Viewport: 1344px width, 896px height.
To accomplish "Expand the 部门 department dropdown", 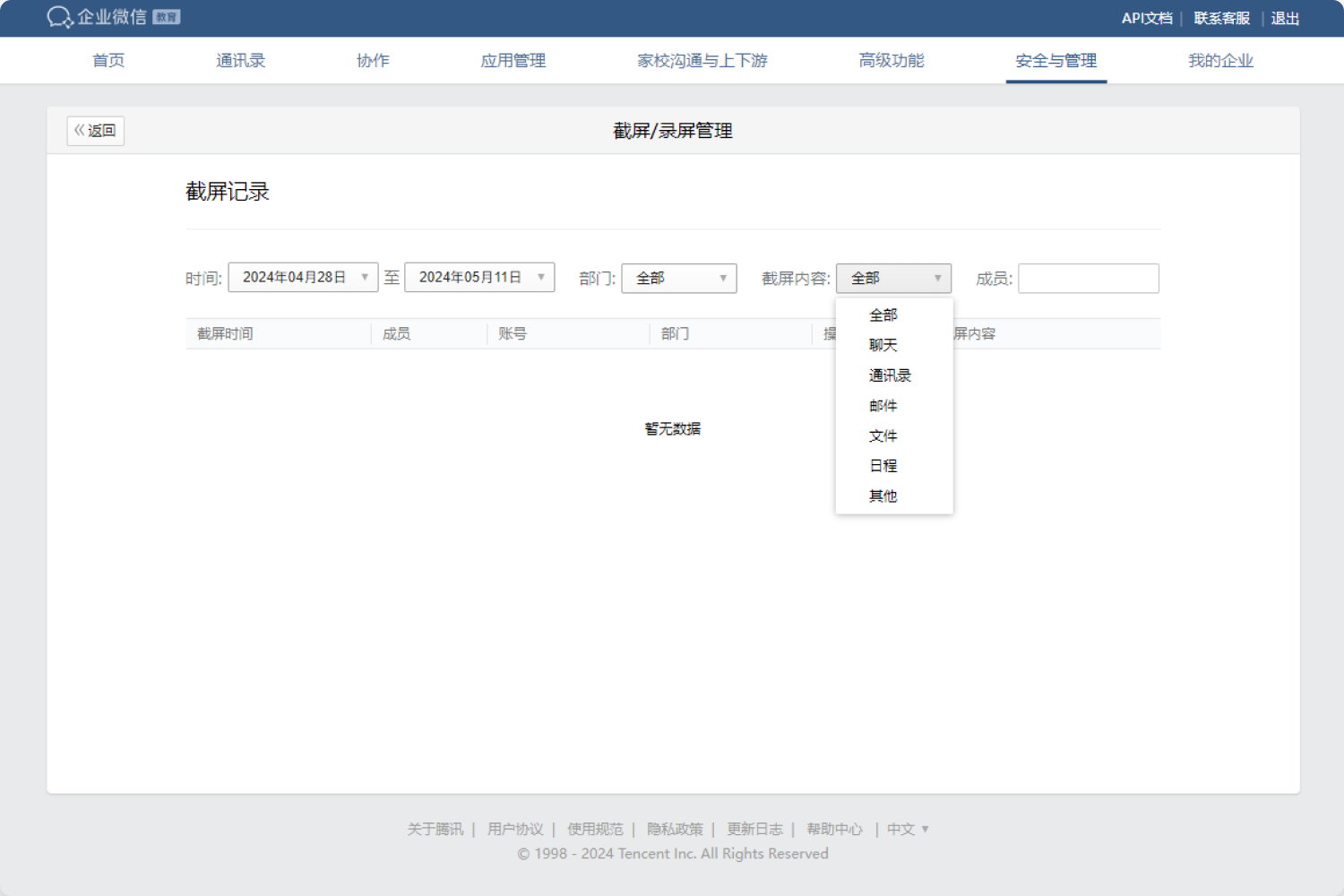I will point(678,279).
